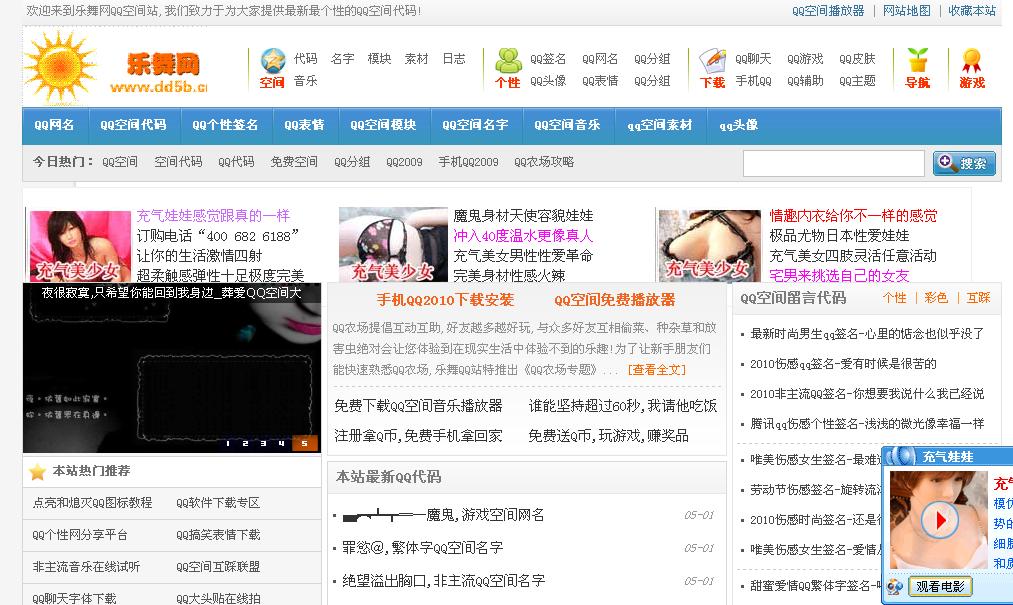Click the first 充气美少女 ad thumbnail
Viewport: 1013px width, 605px height.
80,245
